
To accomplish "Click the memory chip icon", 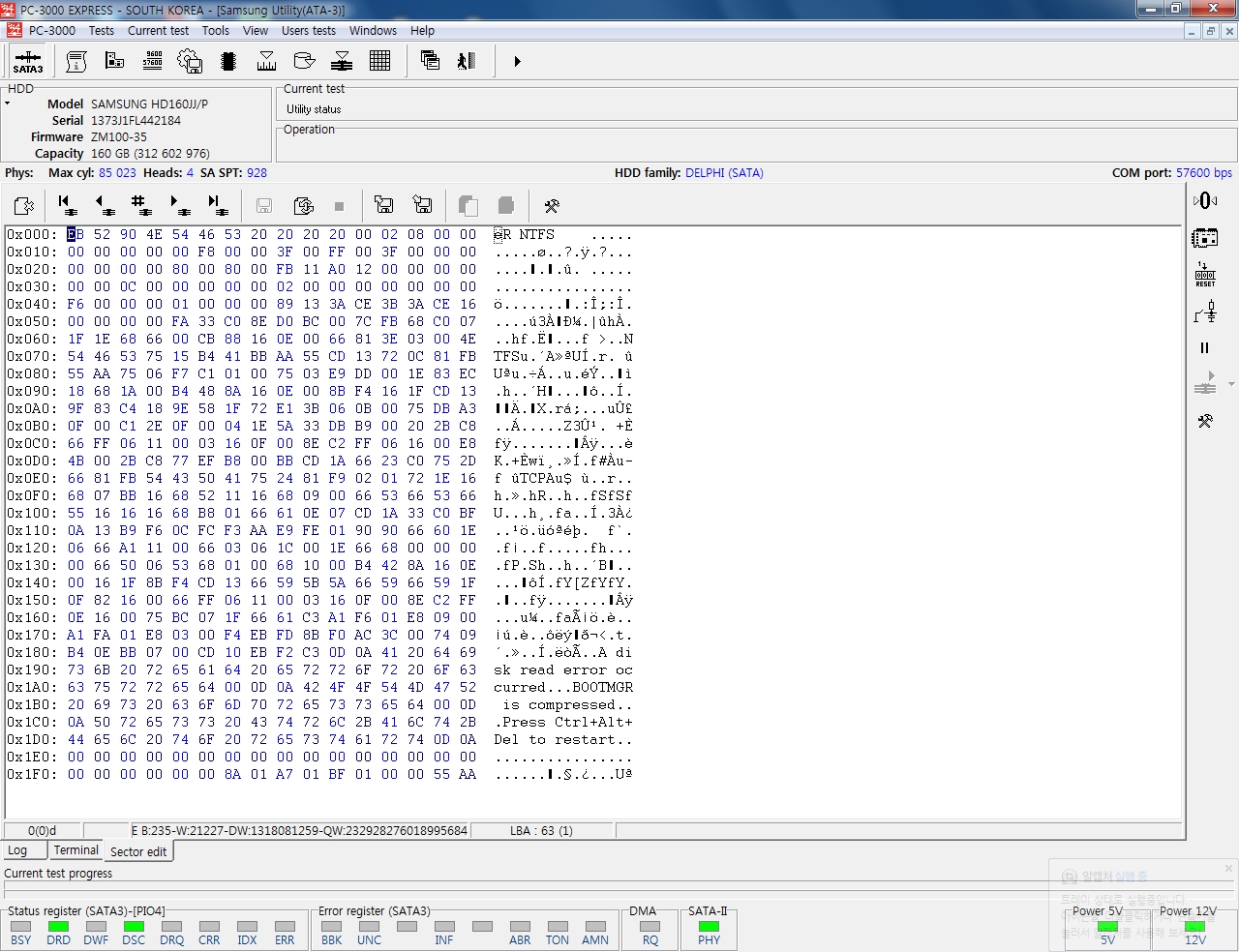I will 228,61.
